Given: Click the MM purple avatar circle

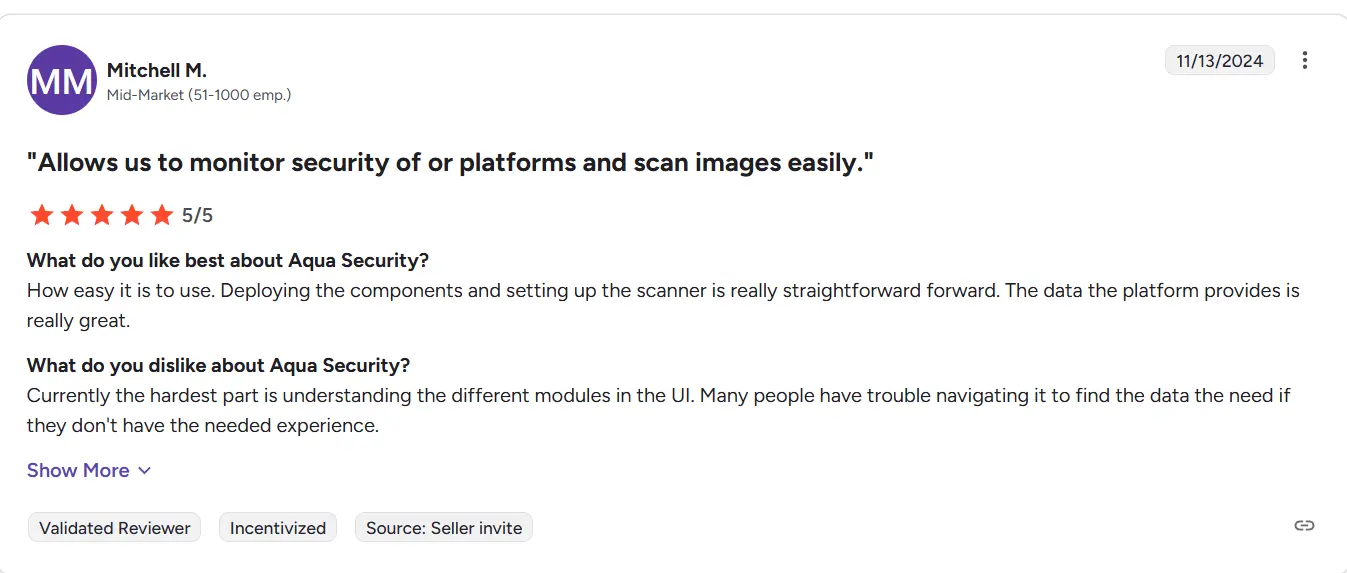Looking at the screenshot, I should (x=62, y=80).
